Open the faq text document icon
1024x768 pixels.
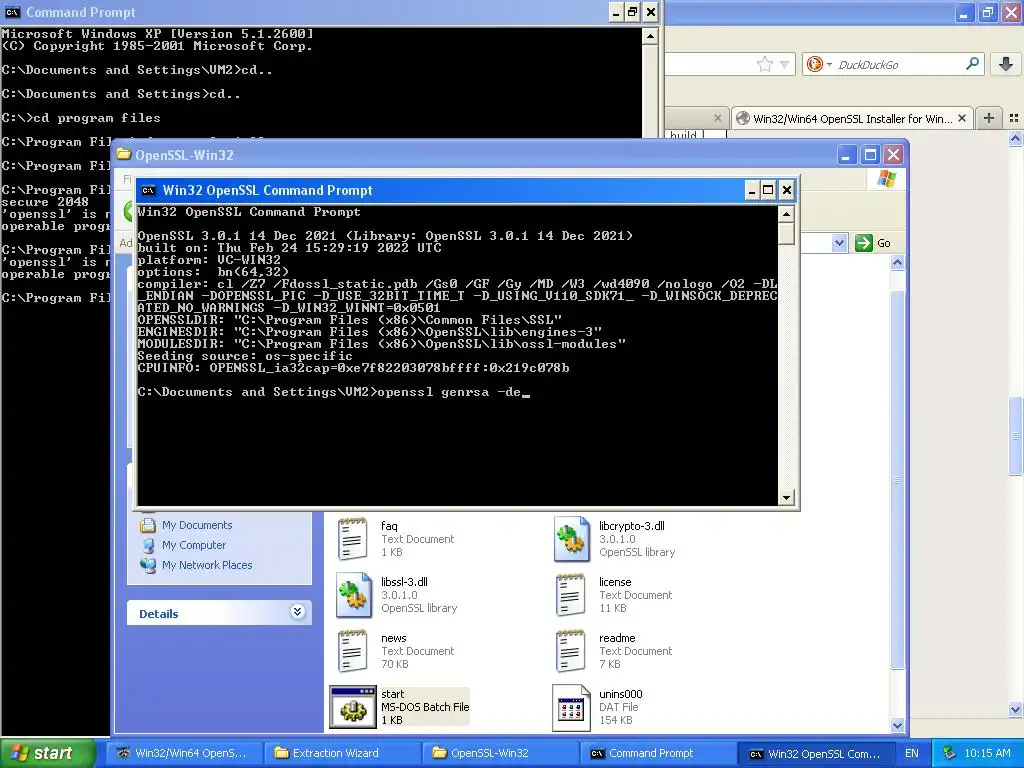pos(353,539)
